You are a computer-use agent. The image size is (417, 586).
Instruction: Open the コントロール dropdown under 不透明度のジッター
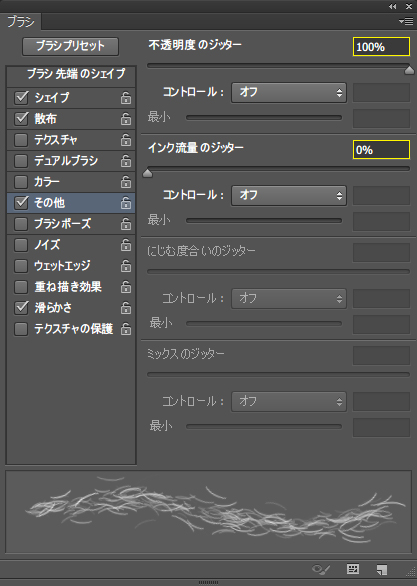tap(289, 92)
